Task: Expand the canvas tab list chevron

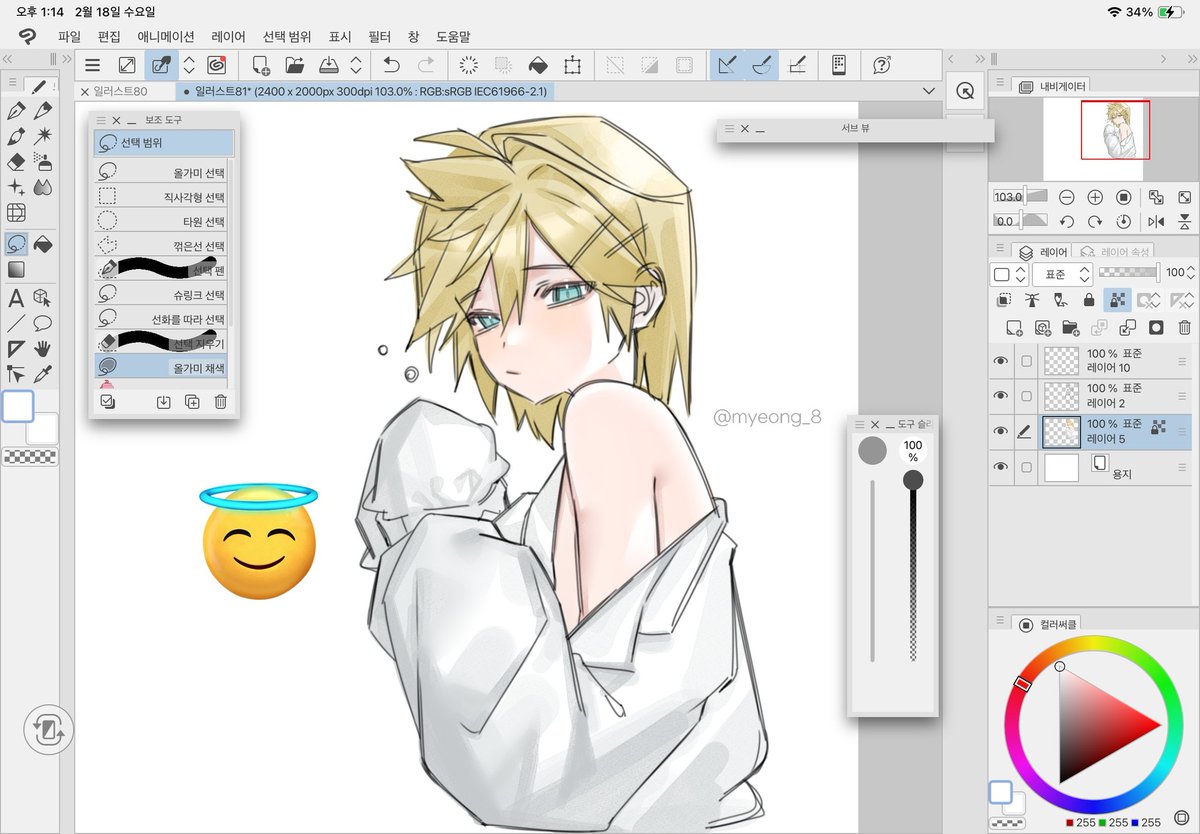Action: pyautogui.click(x=930, y=91)
